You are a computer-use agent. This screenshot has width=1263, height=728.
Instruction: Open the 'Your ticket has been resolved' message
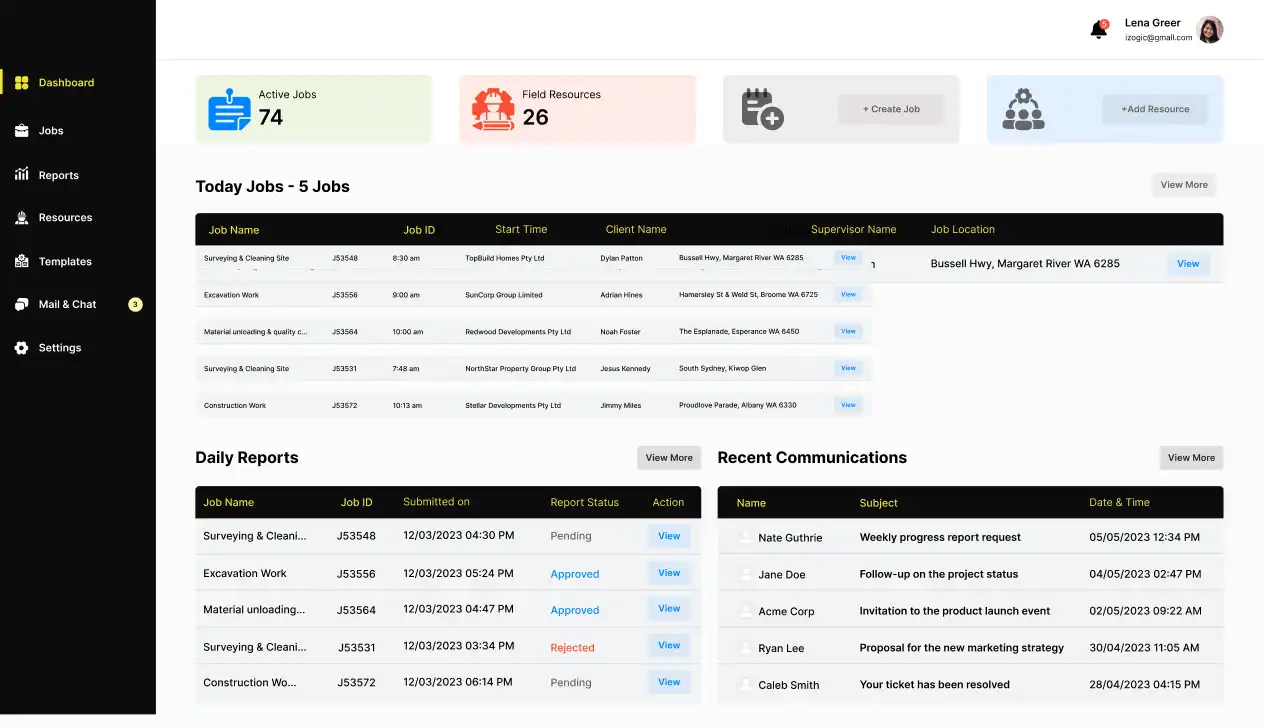click(934, 685)
